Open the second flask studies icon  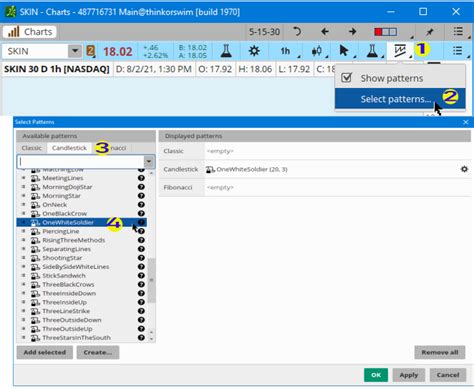click(372, 51)
